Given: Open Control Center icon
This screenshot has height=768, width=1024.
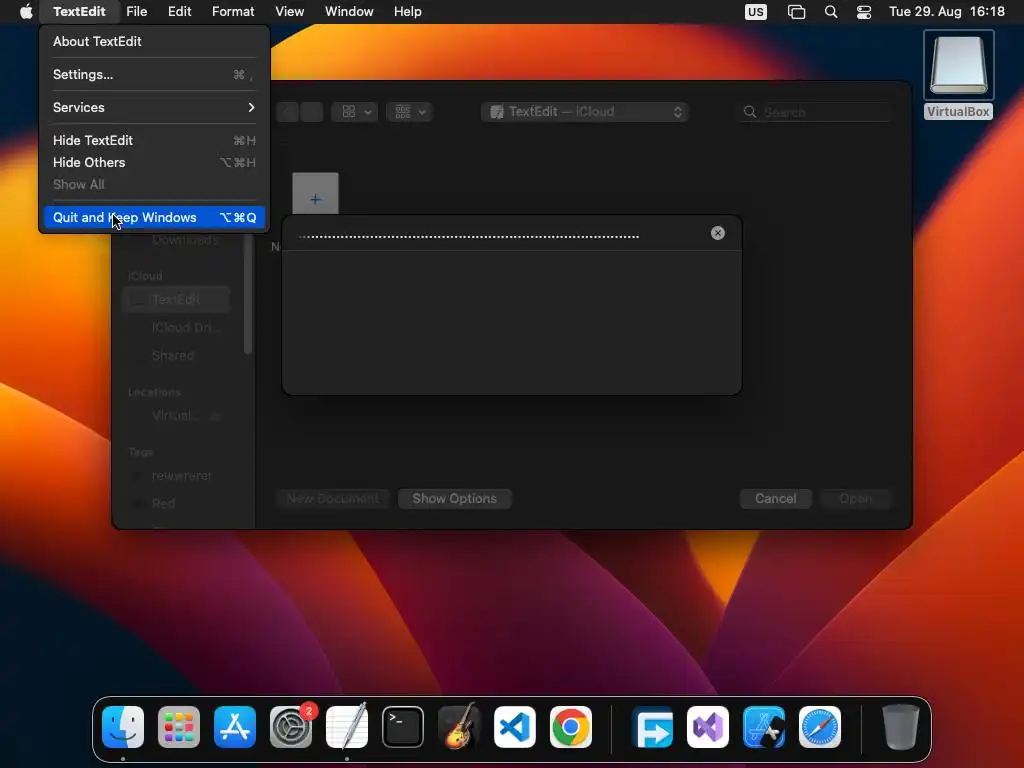Looking at the screenshot, I should pyautogui.click(x=863, y=12).
